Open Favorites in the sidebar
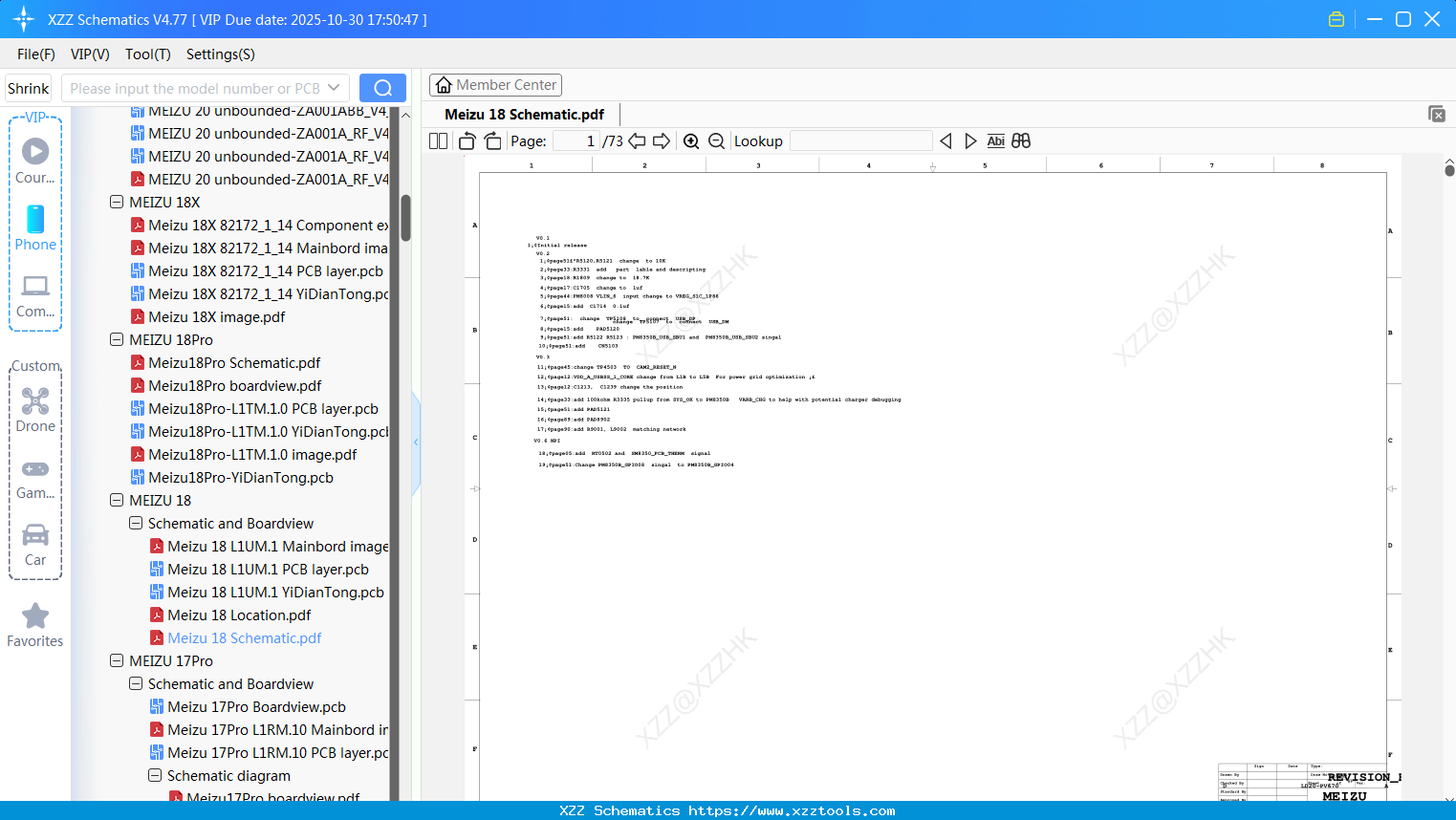This screenshot has height=820, width=1456. (35, 625)
